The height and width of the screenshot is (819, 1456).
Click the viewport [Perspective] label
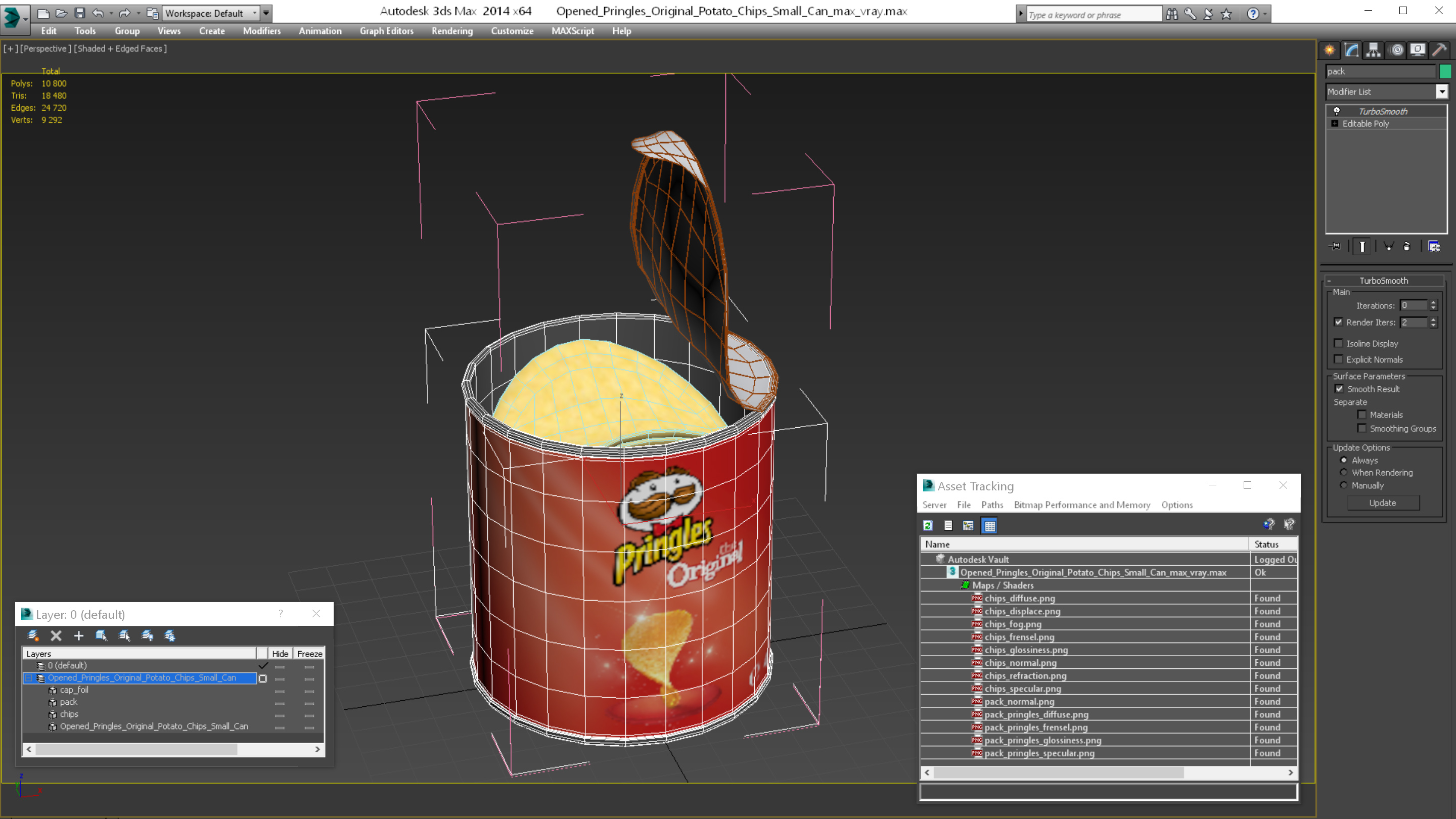tap(46, 49)
